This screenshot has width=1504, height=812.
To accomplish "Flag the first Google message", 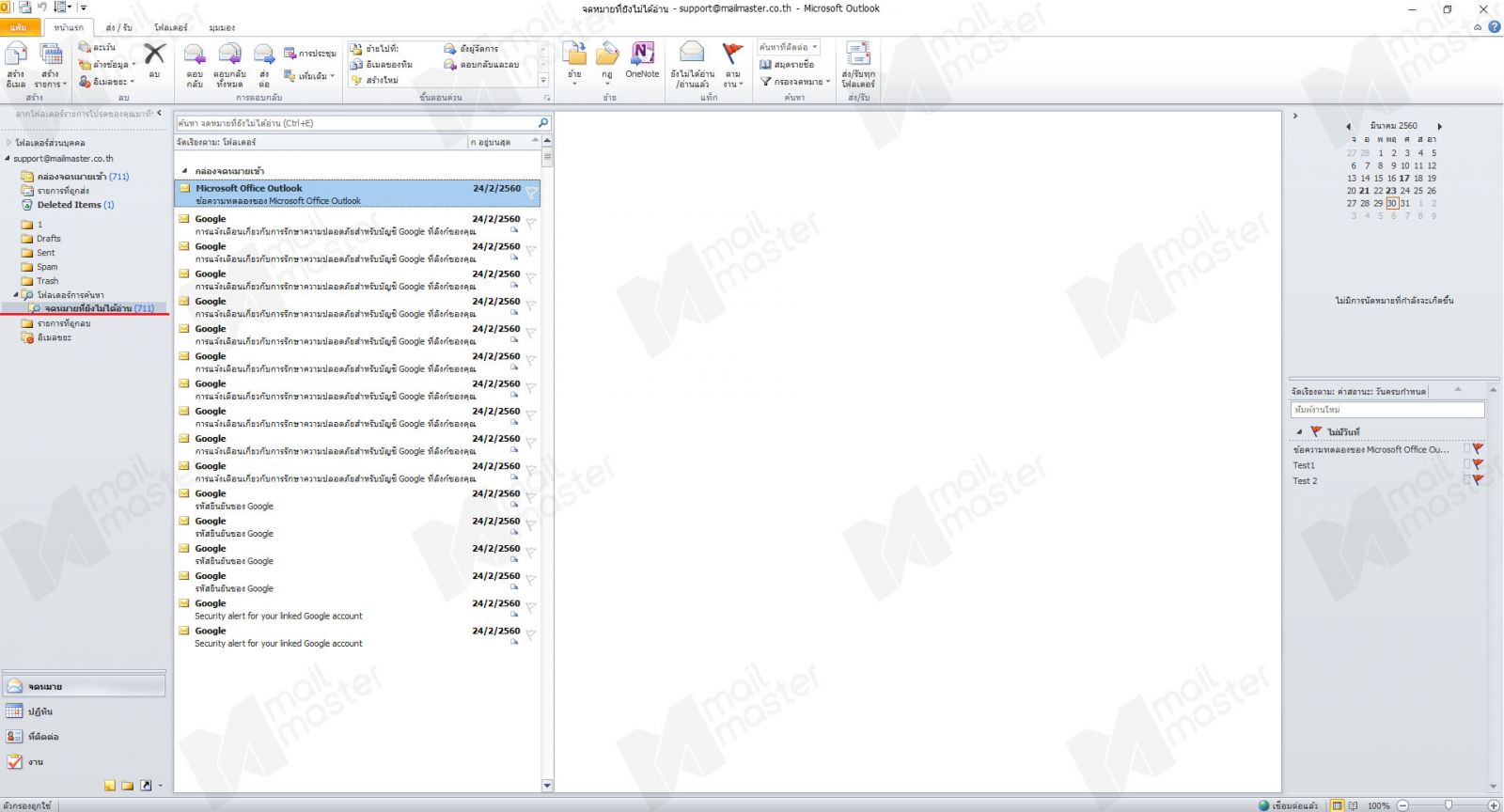I will [x=531, y=224].
